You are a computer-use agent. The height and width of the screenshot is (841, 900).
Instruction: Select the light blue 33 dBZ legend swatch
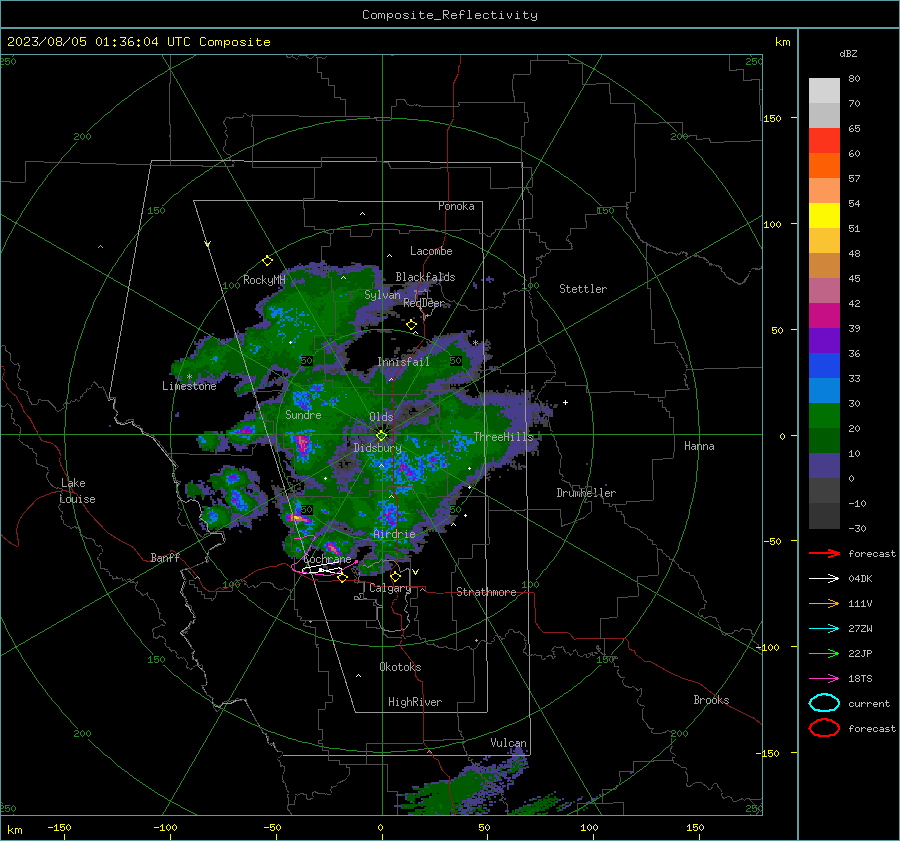coord(824,390)
